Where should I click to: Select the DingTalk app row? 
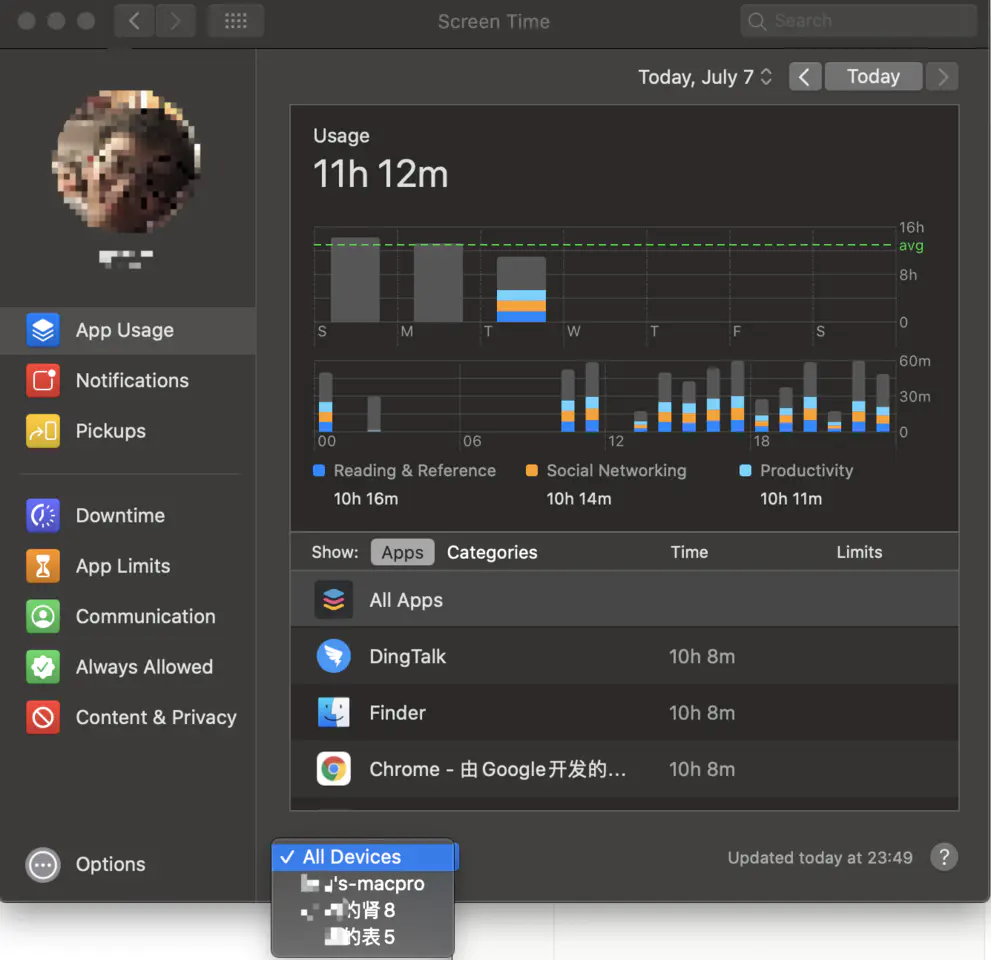point(624,657)
